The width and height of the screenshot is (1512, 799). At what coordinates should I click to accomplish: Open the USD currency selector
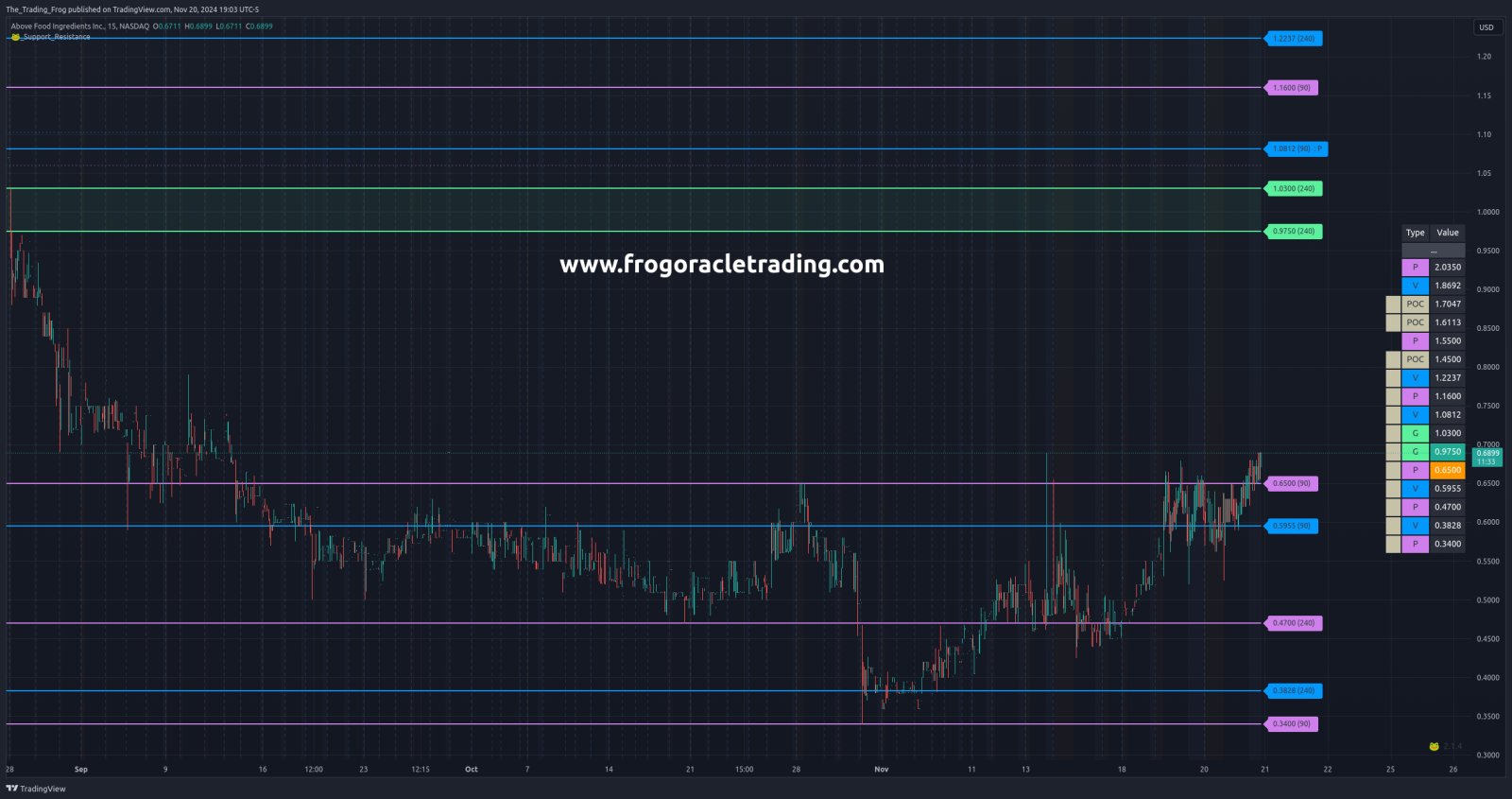coord(1486,27)
